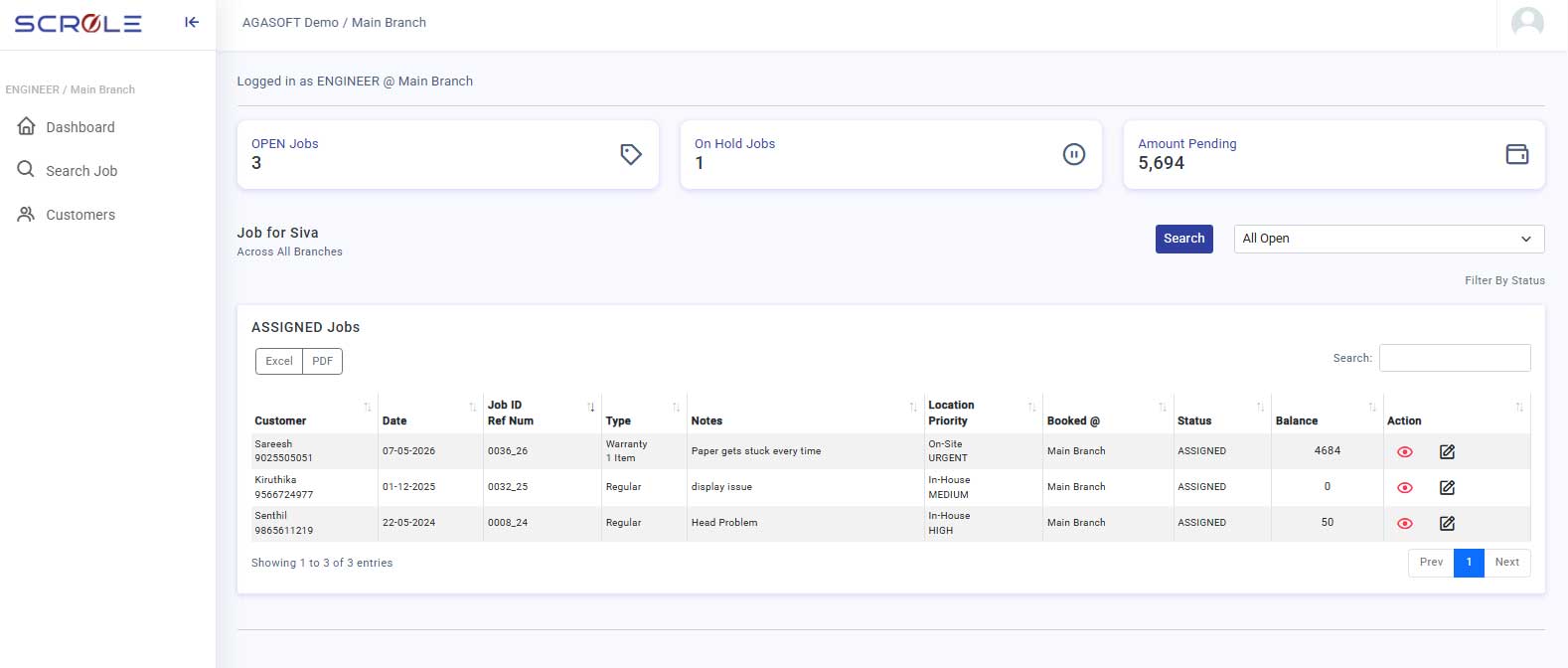Open Dashboard in the sidebar
1568x668 pixels.
pos(80,127)
